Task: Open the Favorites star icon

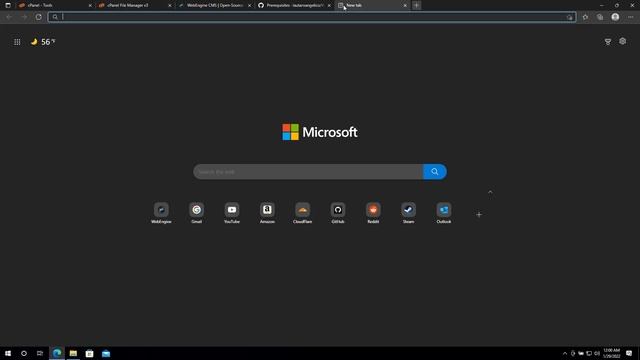Action: [x=585, y=17]
